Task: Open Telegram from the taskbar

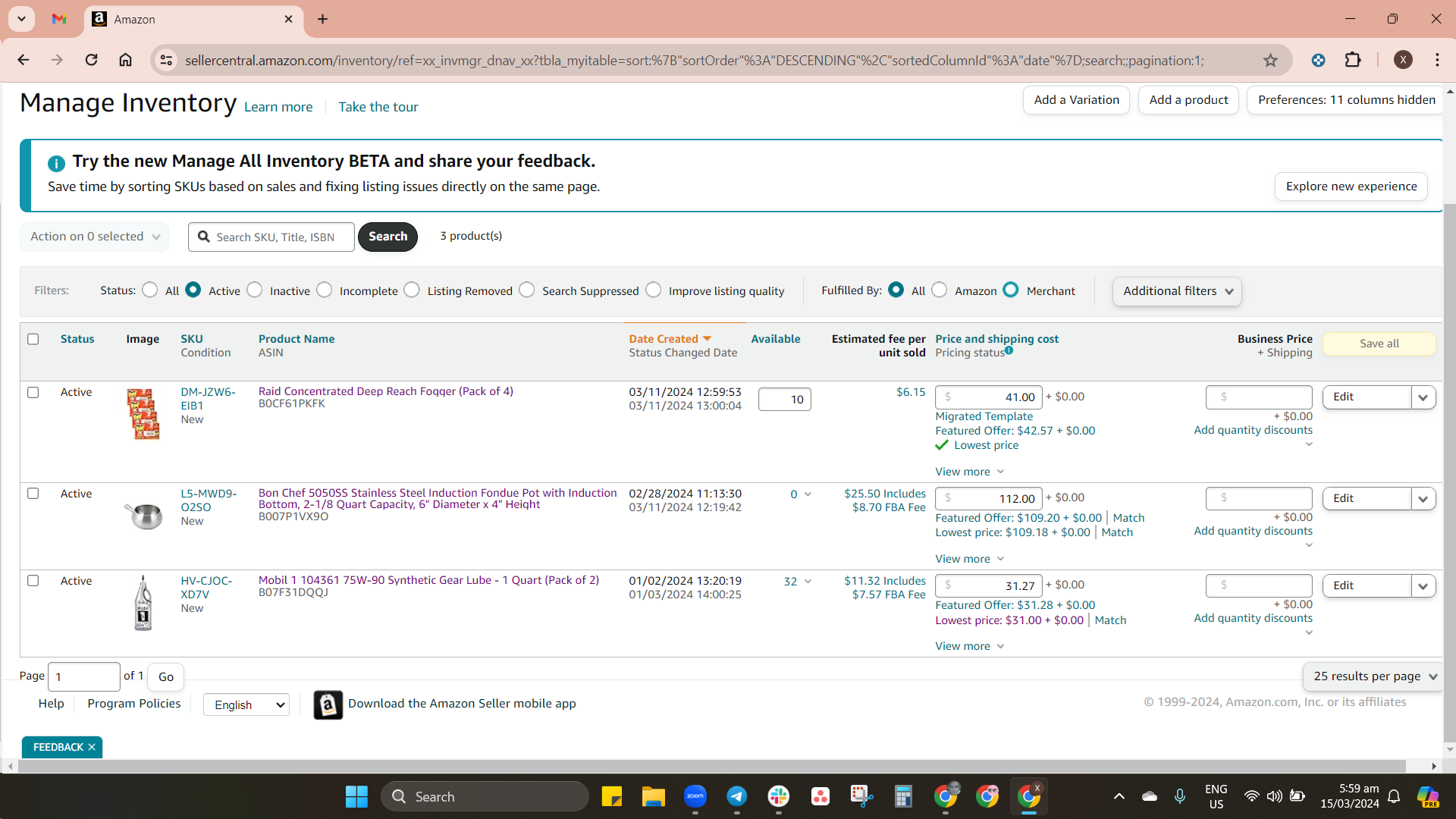Action: pos(737,796)
